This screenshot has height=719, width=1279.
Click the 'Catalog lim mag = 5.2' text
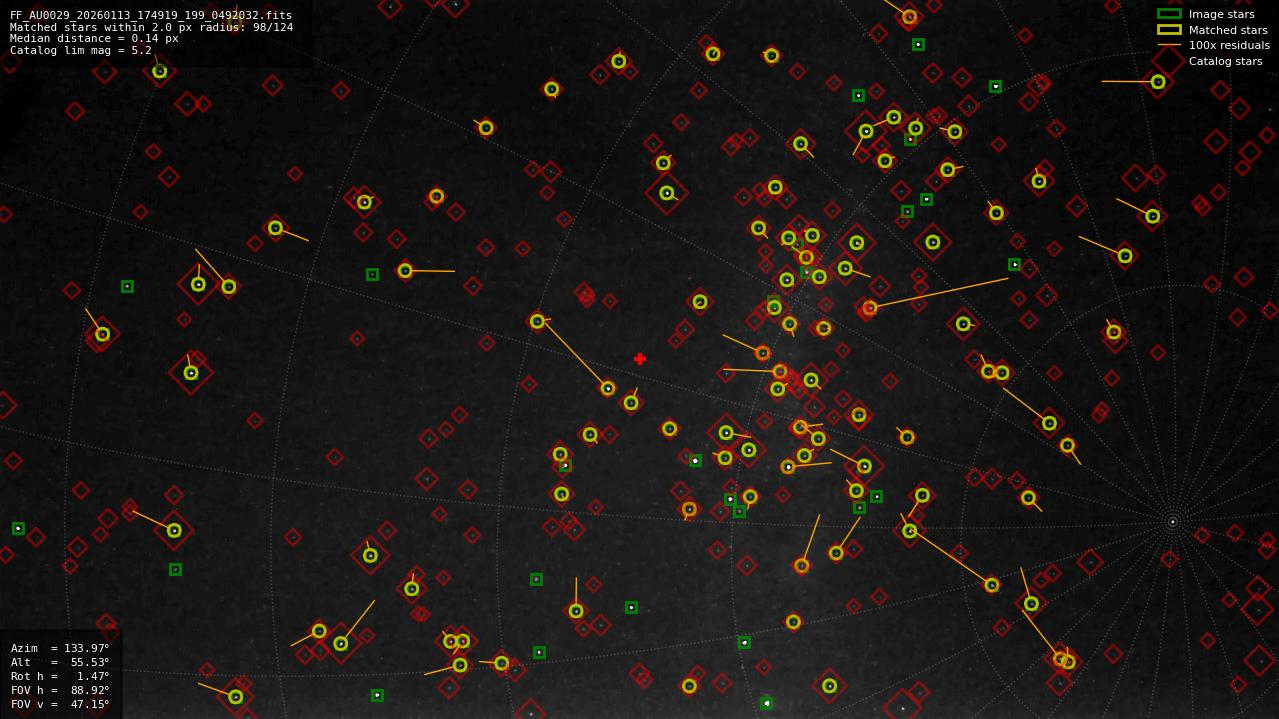[x=81, y=50]
